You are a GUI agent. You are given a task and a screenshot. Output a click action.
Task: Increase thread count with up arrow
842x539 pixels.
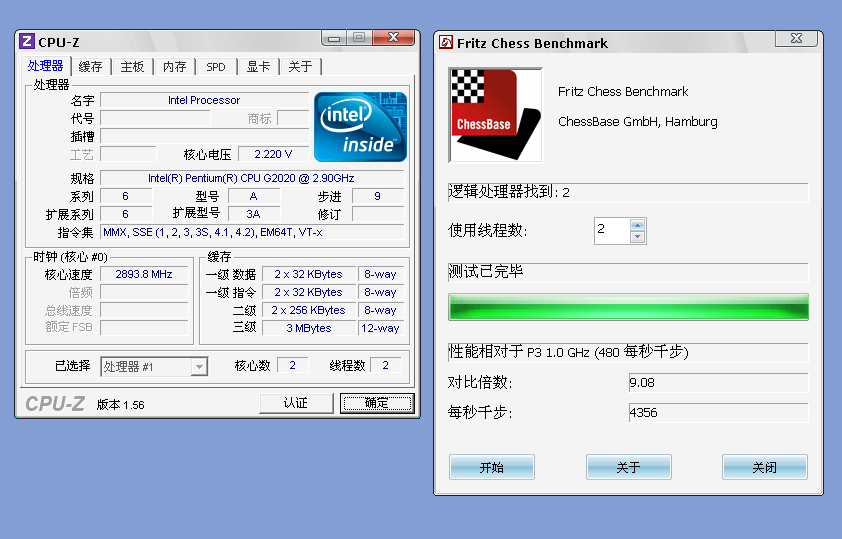637,225
